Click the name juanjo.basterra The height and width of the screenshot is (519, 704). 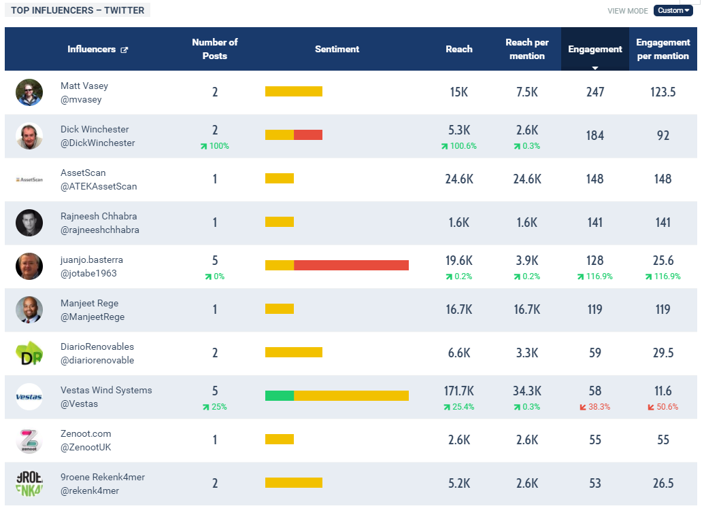click(x=92, y=260)
